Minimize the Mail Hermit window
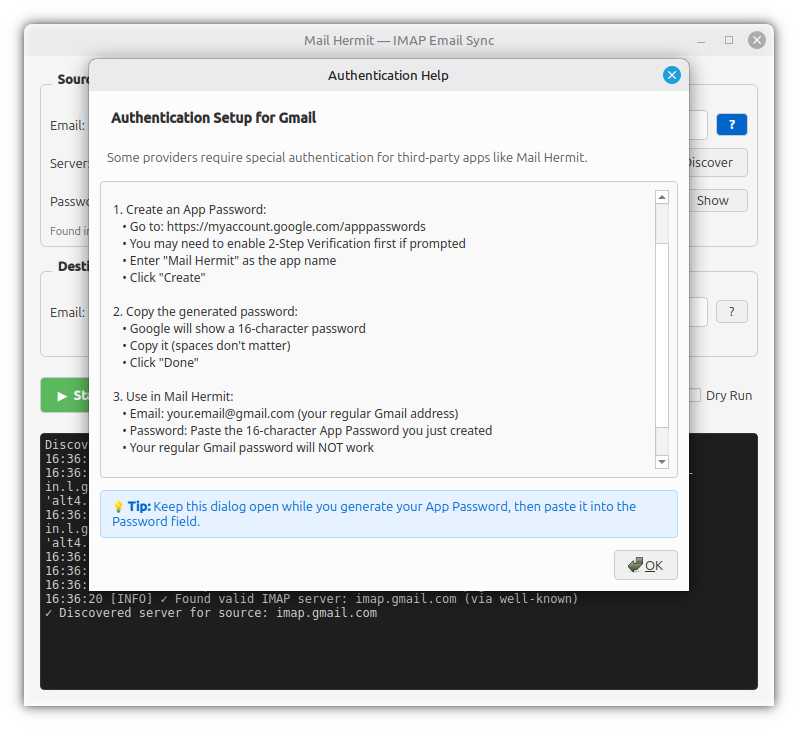Viewport: 798px width, 730px height. click(x=701, y=40)
